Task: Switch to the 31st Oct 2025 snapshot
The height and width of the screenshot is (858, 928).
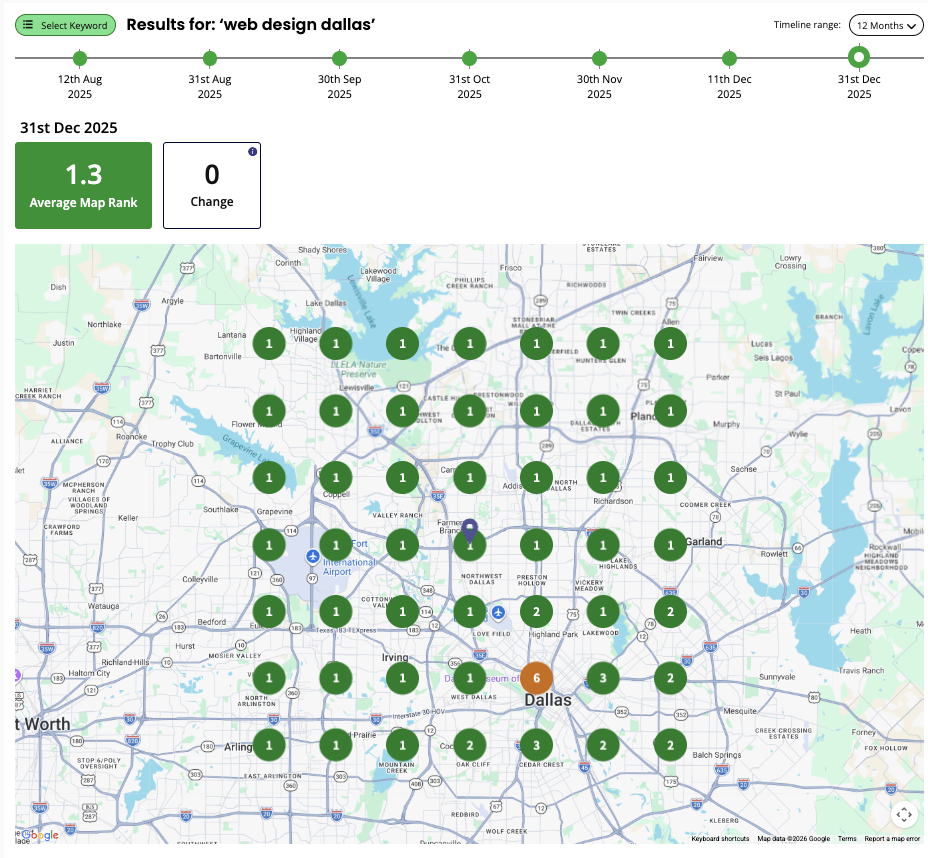Action: coord(469,59)
